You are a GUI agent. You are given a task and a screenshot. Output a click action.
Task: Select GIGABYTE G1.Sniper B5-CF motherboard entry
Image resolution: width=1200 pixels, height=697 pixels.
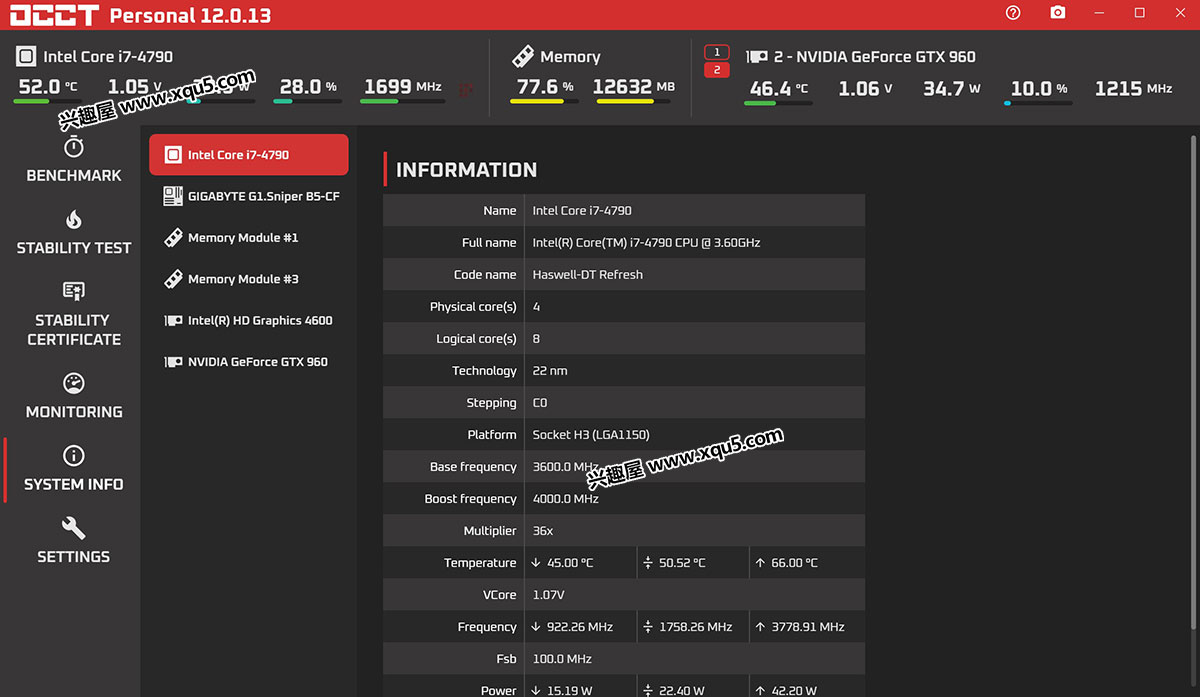249,196
